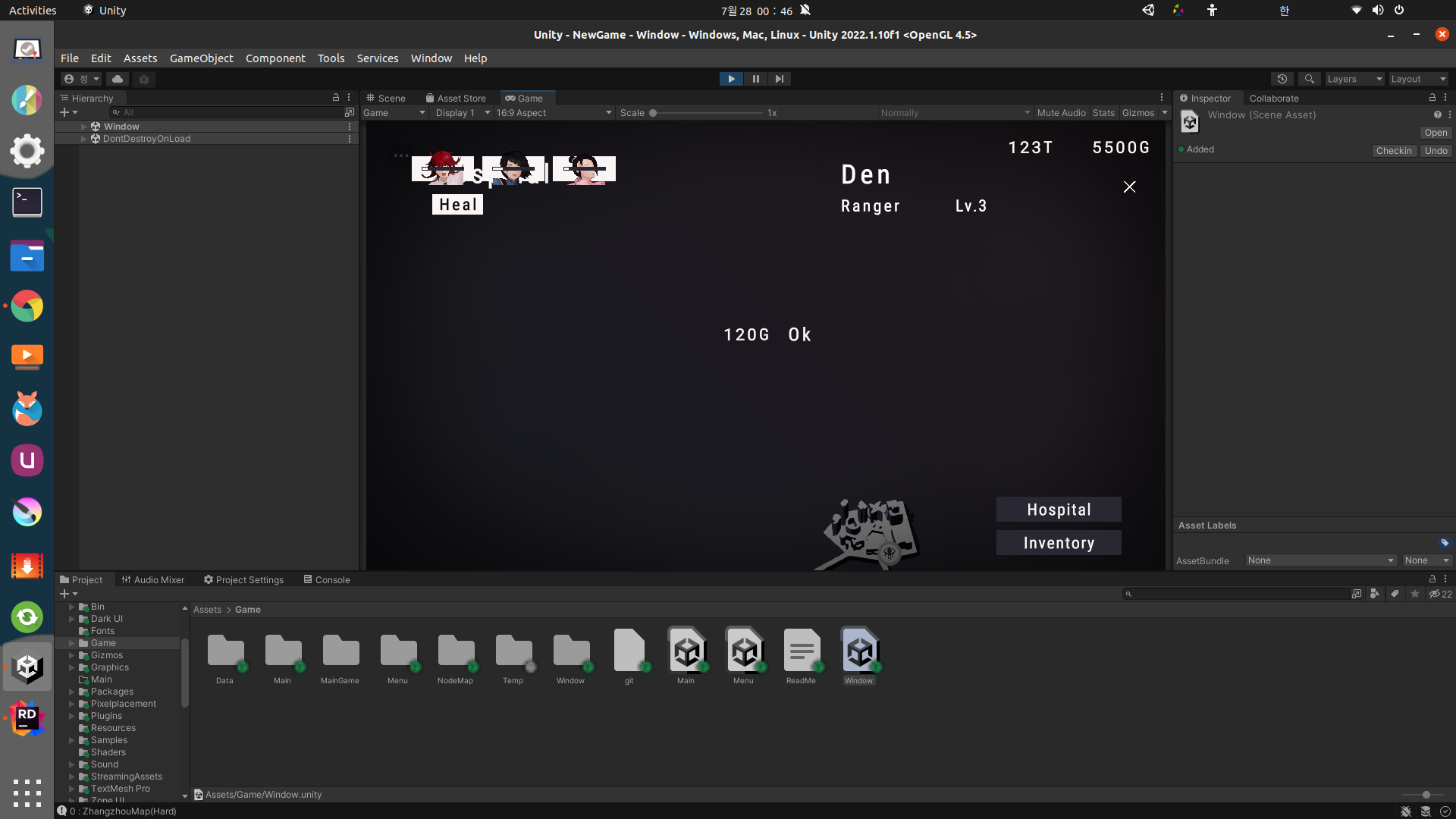
Task: Open scene search picker icon in Hierarchy
Action: click(x=350, y=112)
